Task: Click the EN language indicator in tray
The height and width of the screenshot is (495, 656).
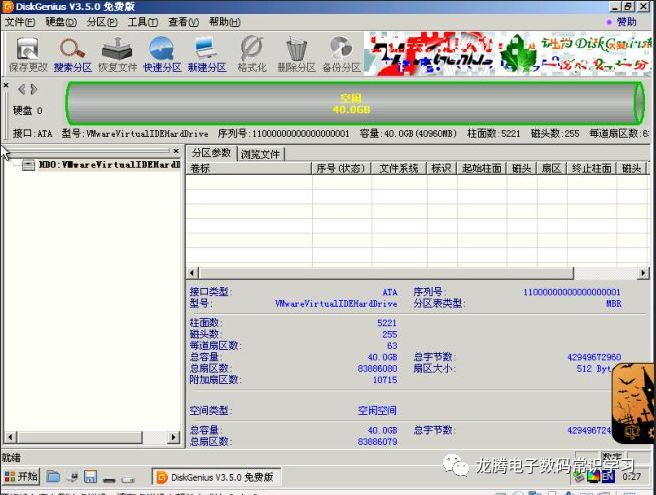Action: (x=608, y=477)
